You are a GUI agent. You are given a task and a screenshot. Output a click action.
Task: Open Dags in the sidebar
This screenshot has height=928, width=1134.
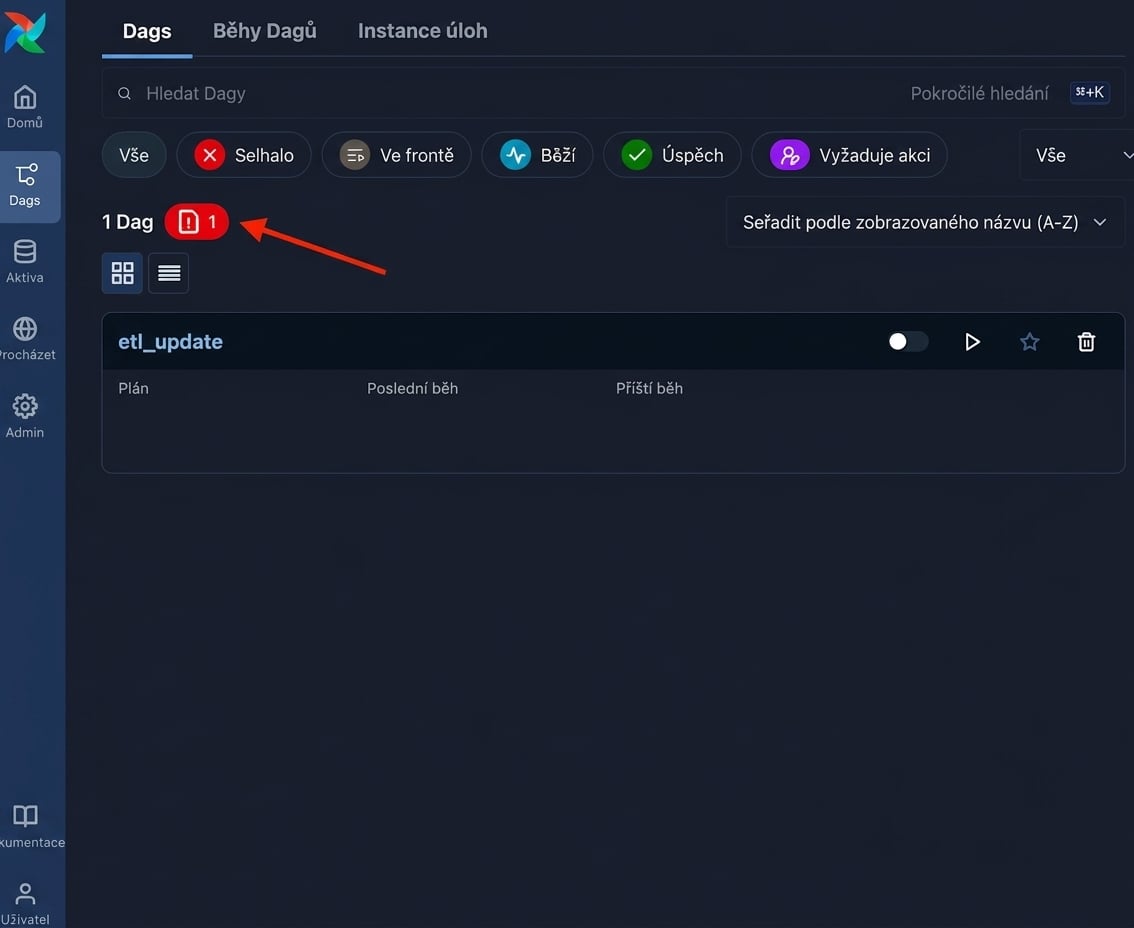point(25,186)
